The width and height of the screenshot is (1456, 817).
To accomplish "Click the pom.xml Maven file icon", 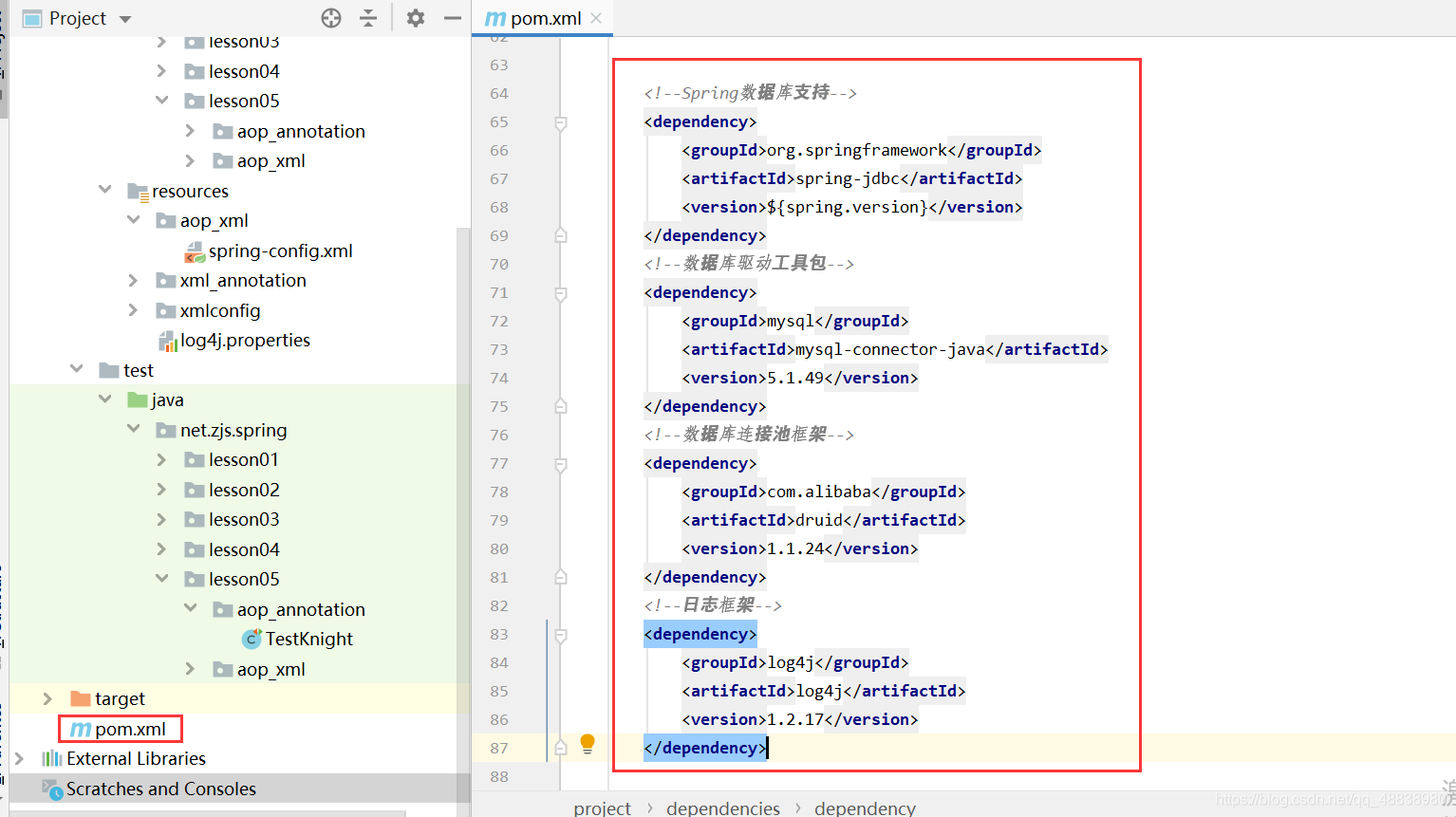I will pyautogui.click(x=81, y=729).
